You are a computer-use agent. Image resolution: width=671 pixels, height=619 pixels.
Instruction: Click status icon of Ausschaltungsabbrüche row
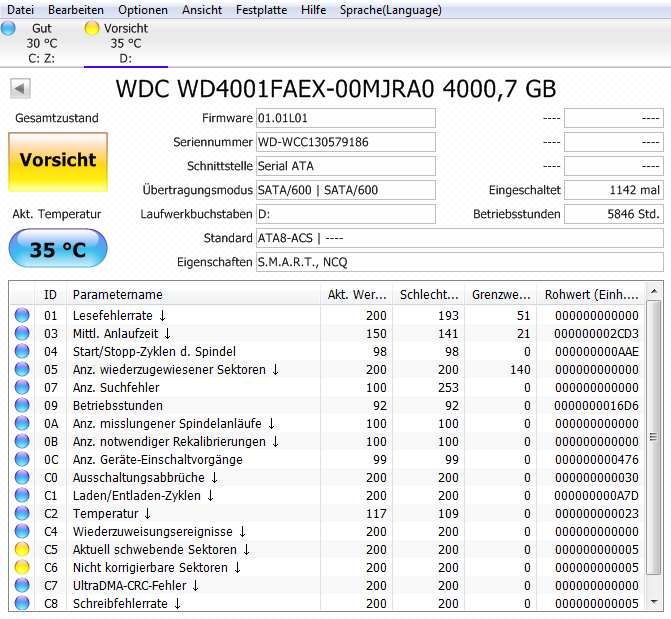(22, 477)
